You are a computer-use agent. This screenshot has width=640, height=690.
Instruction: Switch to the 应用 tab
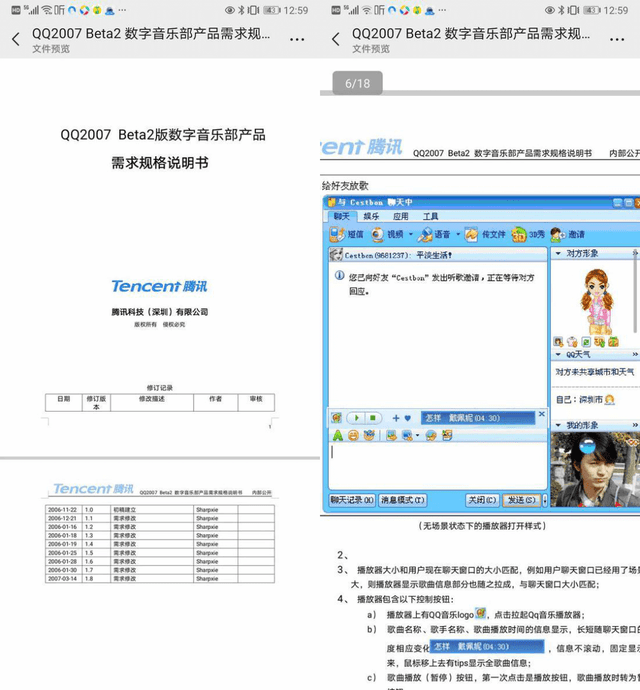pos(401,216)
